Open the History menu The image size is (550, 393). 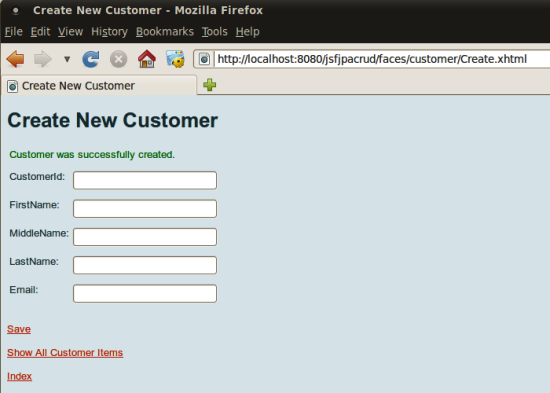[x=109, y=32]
